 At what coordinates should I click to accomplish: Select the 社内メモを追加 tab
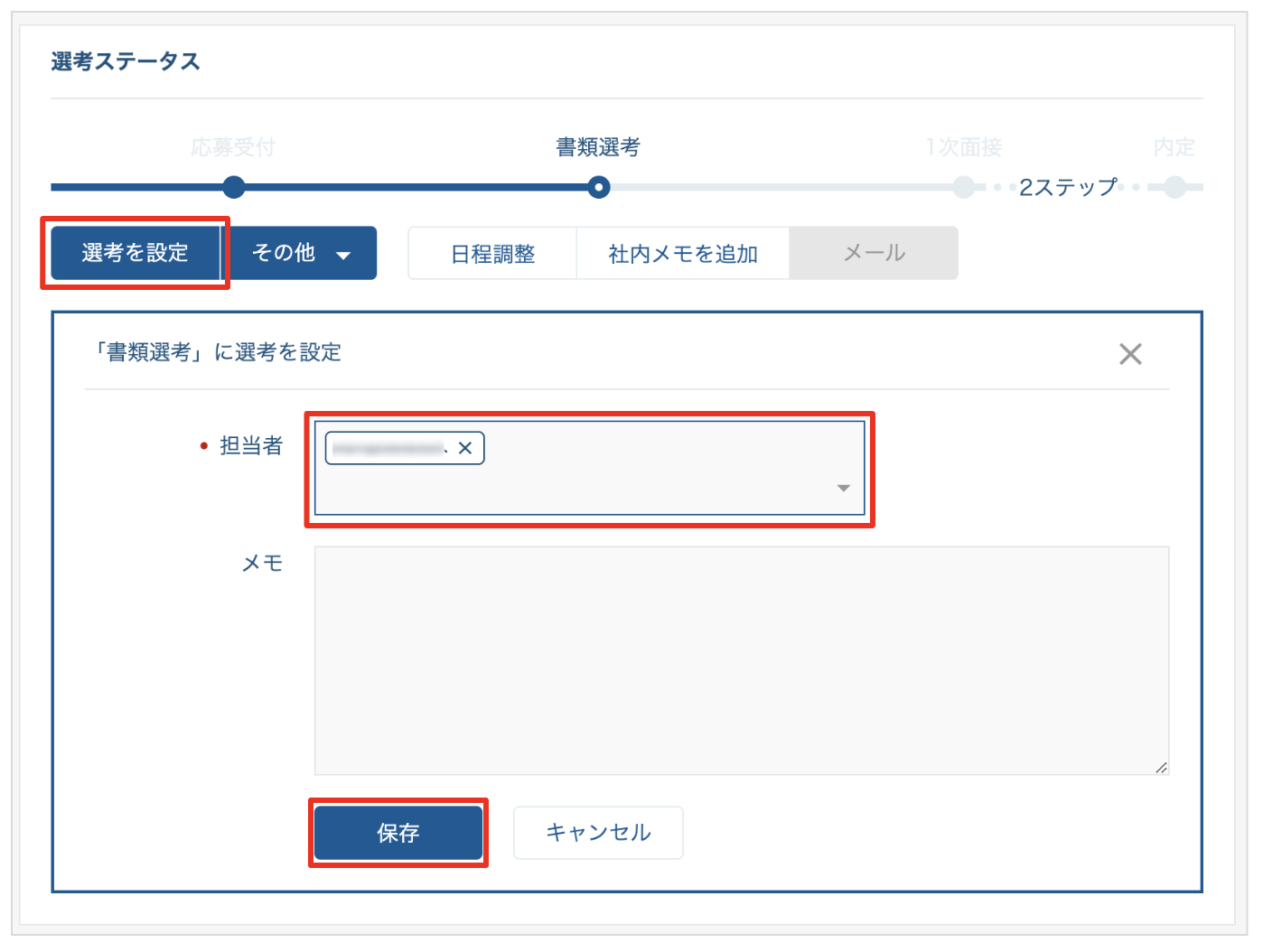click(x=683, y=254)
